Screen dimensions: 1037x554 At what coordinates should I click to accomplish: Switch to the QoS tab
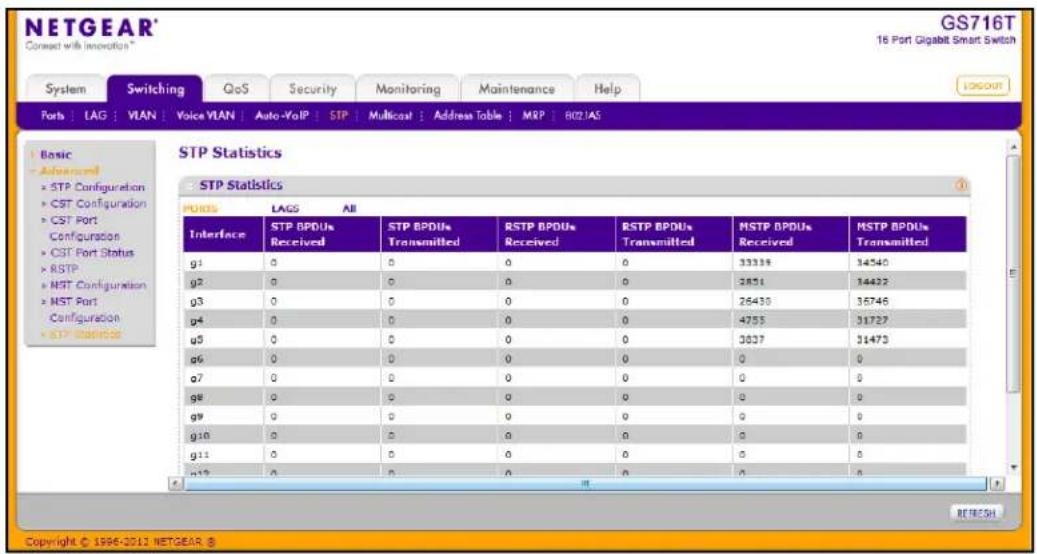[237, 89]
